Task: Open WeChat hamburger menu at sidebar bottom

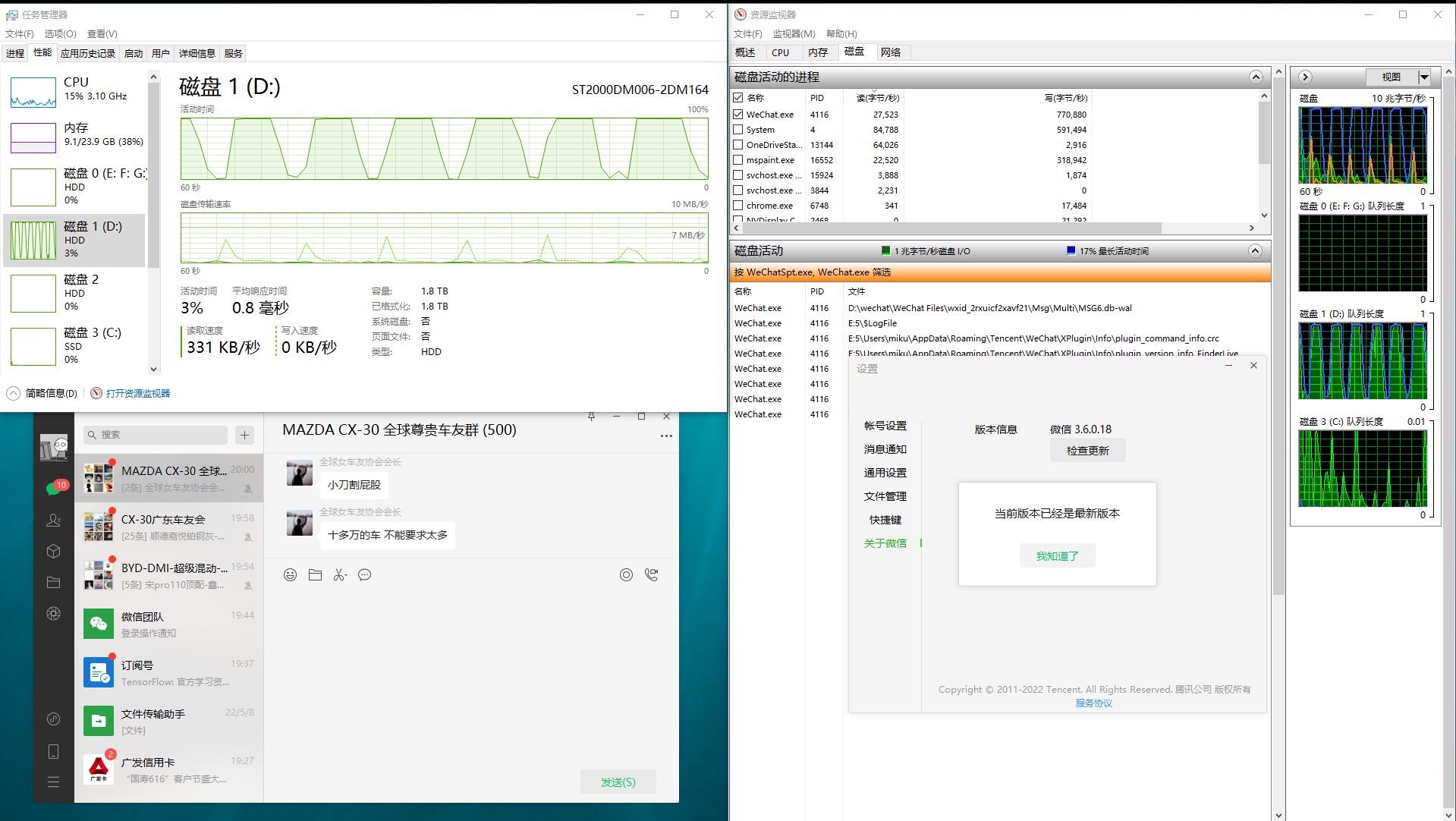Action: point(53,782)
